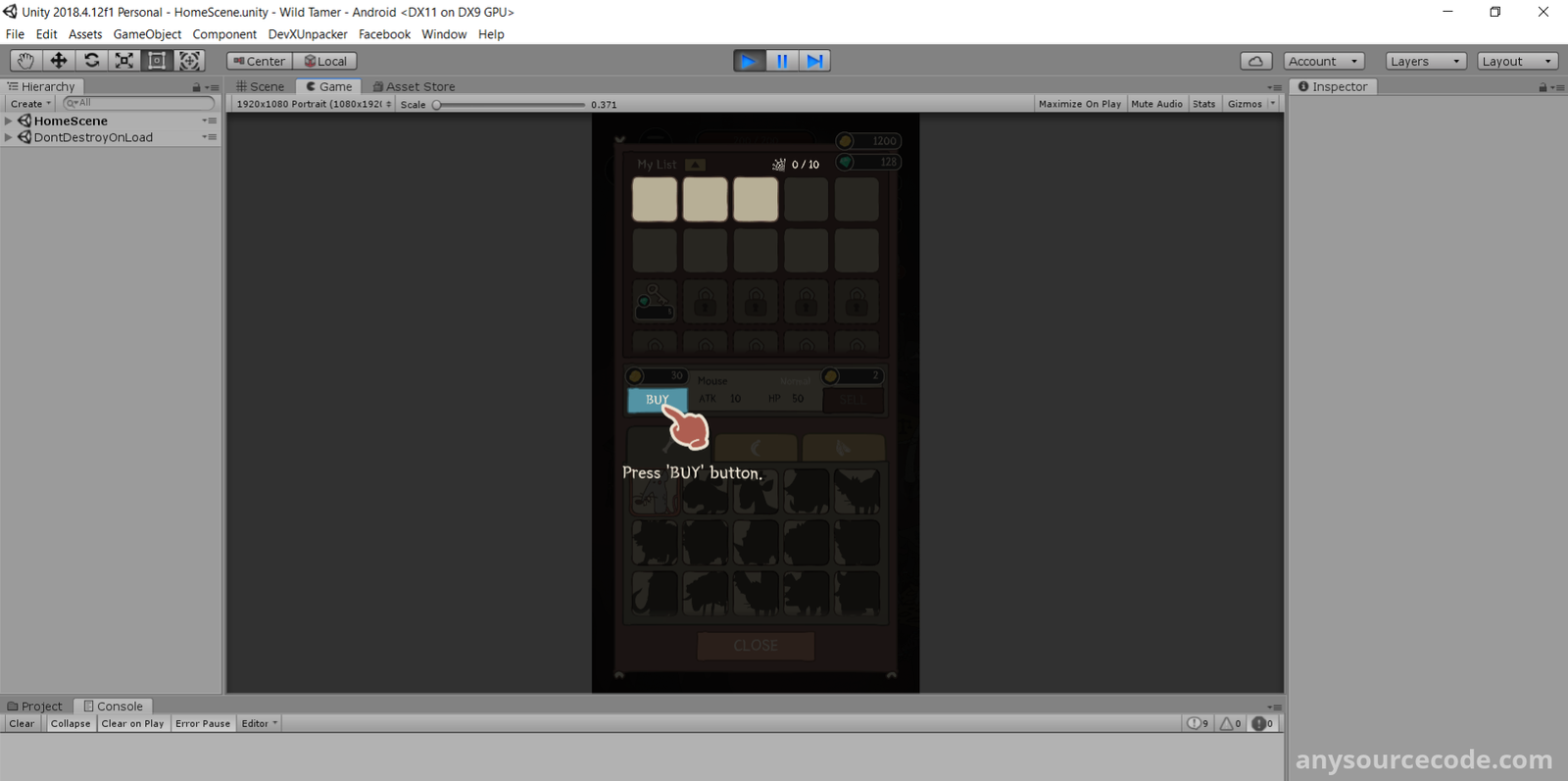Select the Move tool
This screenshot has width=1568, height=781.
[59, 61]
